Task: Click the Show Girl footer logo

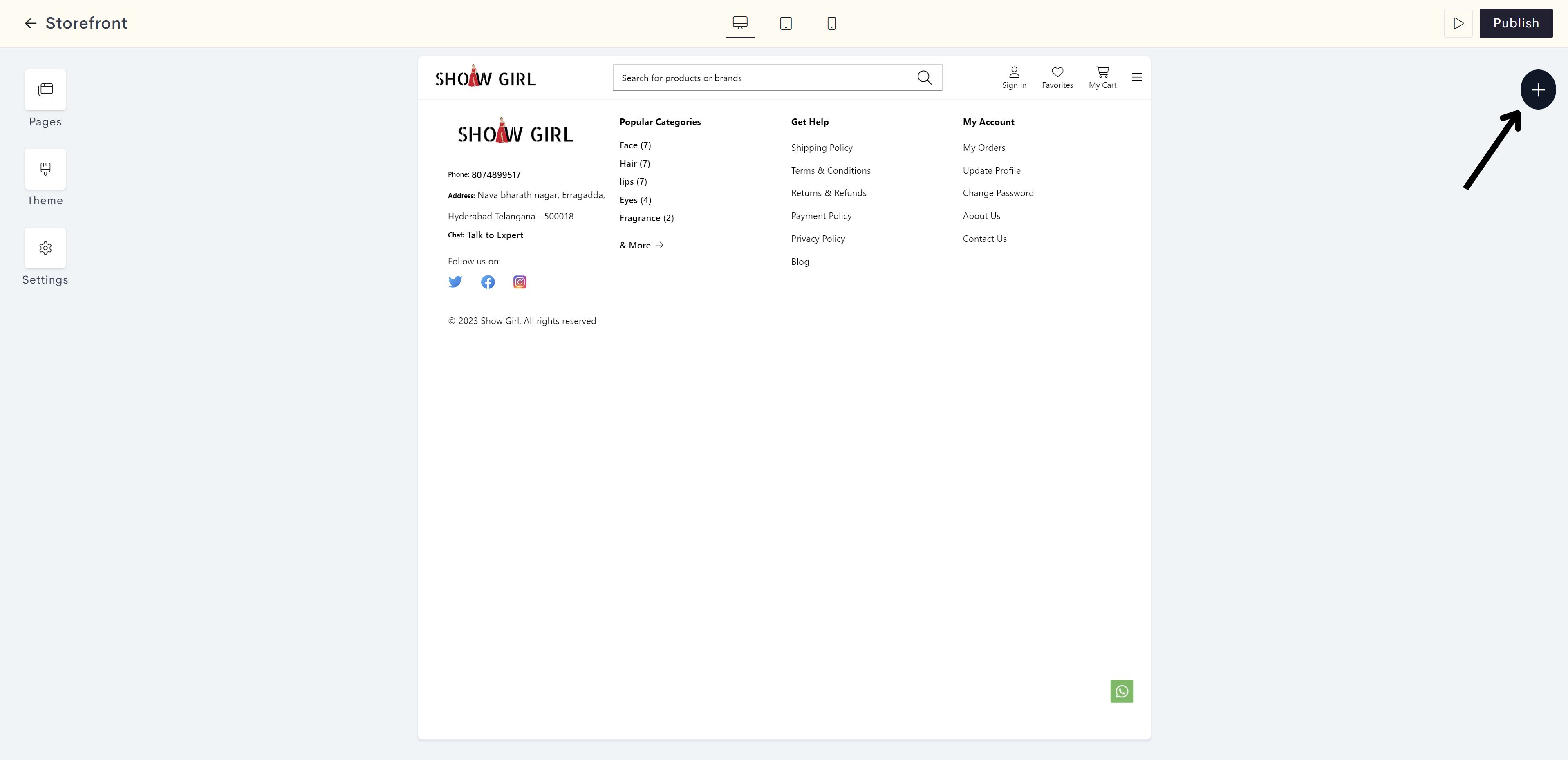Action: click(x=515, y=131)
